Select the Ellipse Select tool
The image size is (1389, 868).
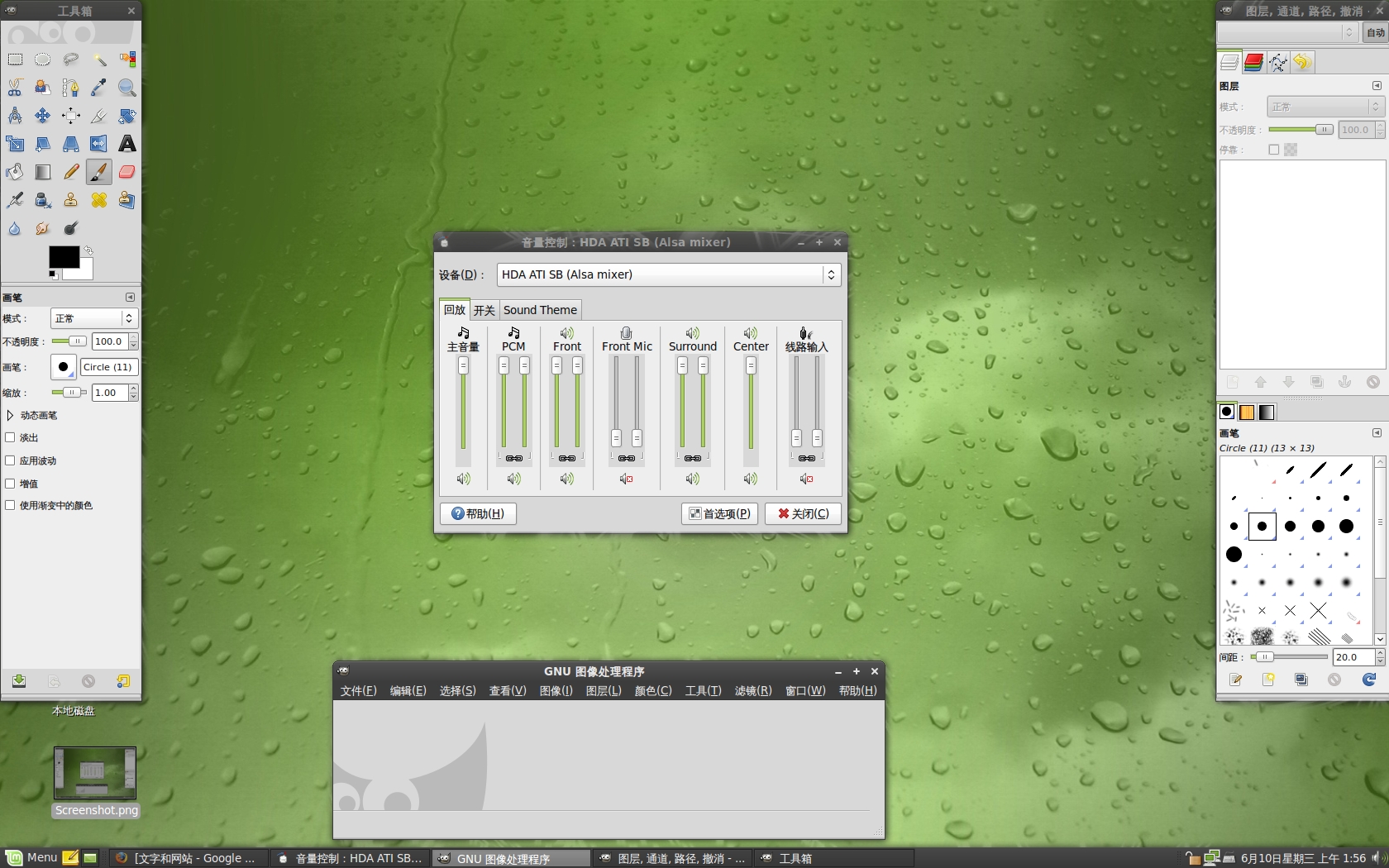point(43,60)
